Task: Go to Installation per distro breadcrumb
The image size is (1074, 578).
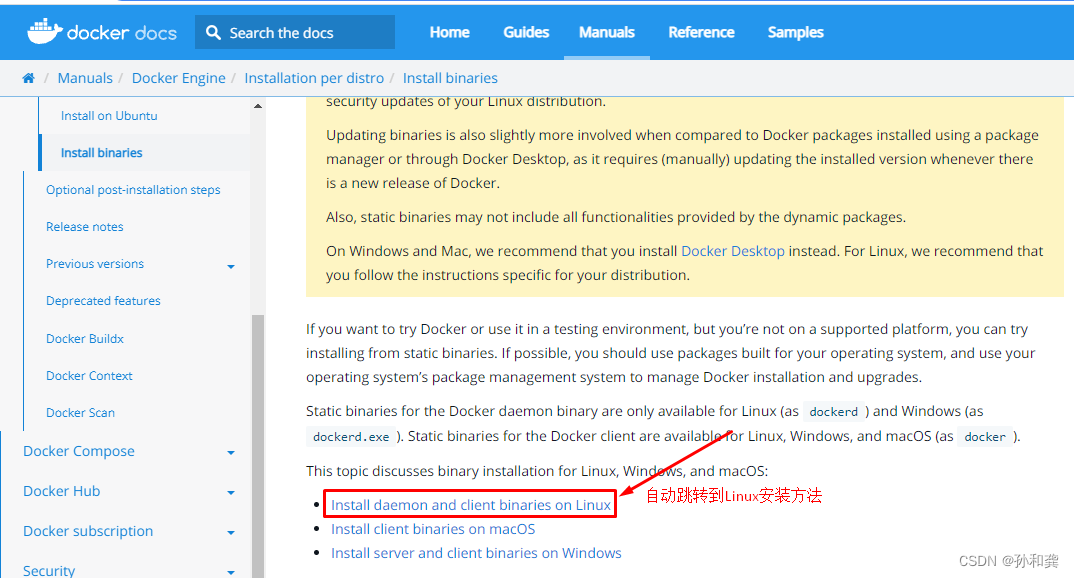Action: pyautogui.click(x=314, y=78)
